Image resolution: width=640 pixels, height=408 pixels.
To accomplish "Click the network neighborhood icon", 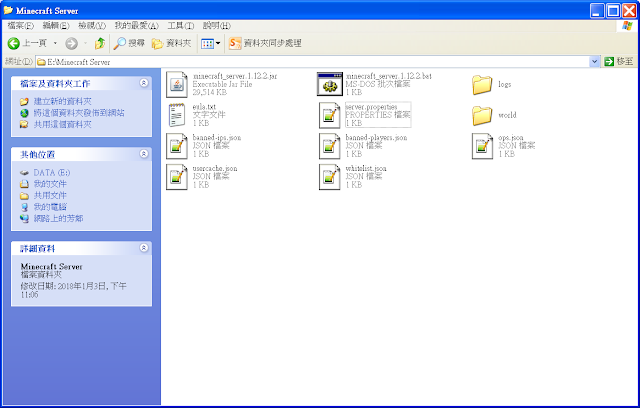I will point(24,218).
